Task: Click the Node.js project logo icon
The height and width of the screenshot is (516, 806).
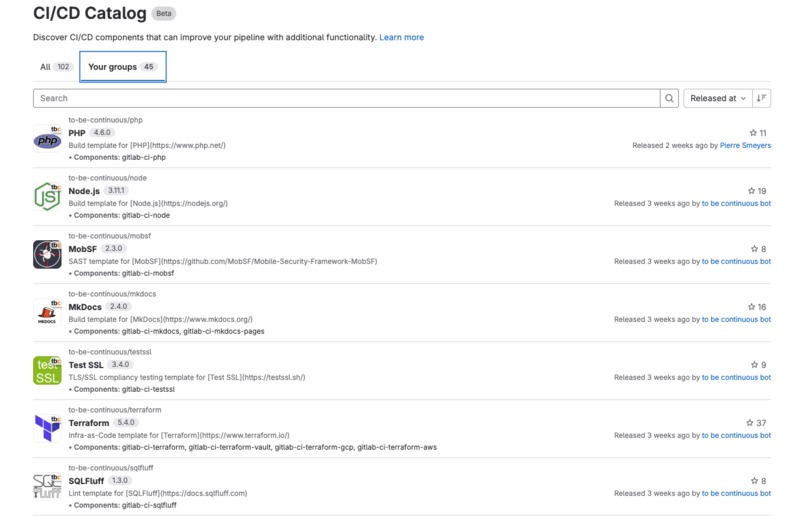Action: pyautogui.click(x=47, y=196)
